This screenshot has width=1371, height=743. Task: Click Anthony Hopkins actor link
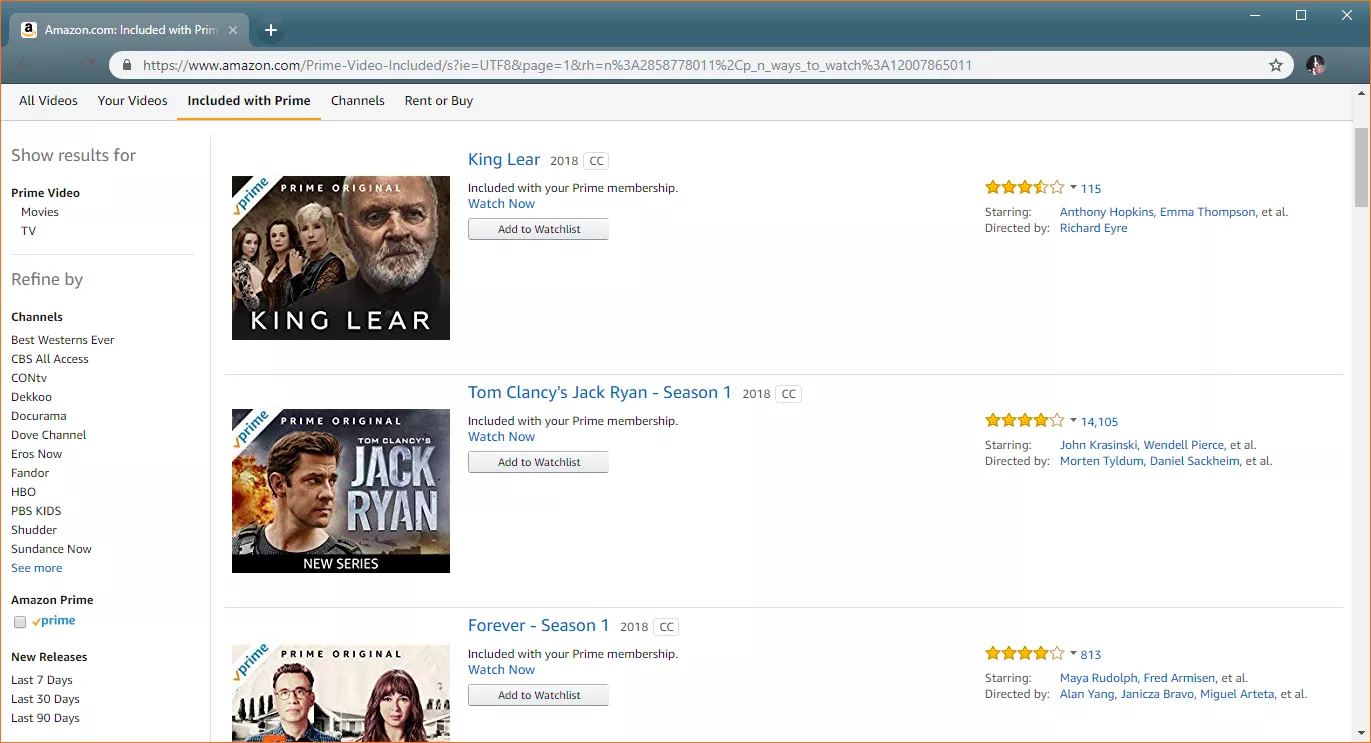pyautogui.click(x=1107, y=212)
